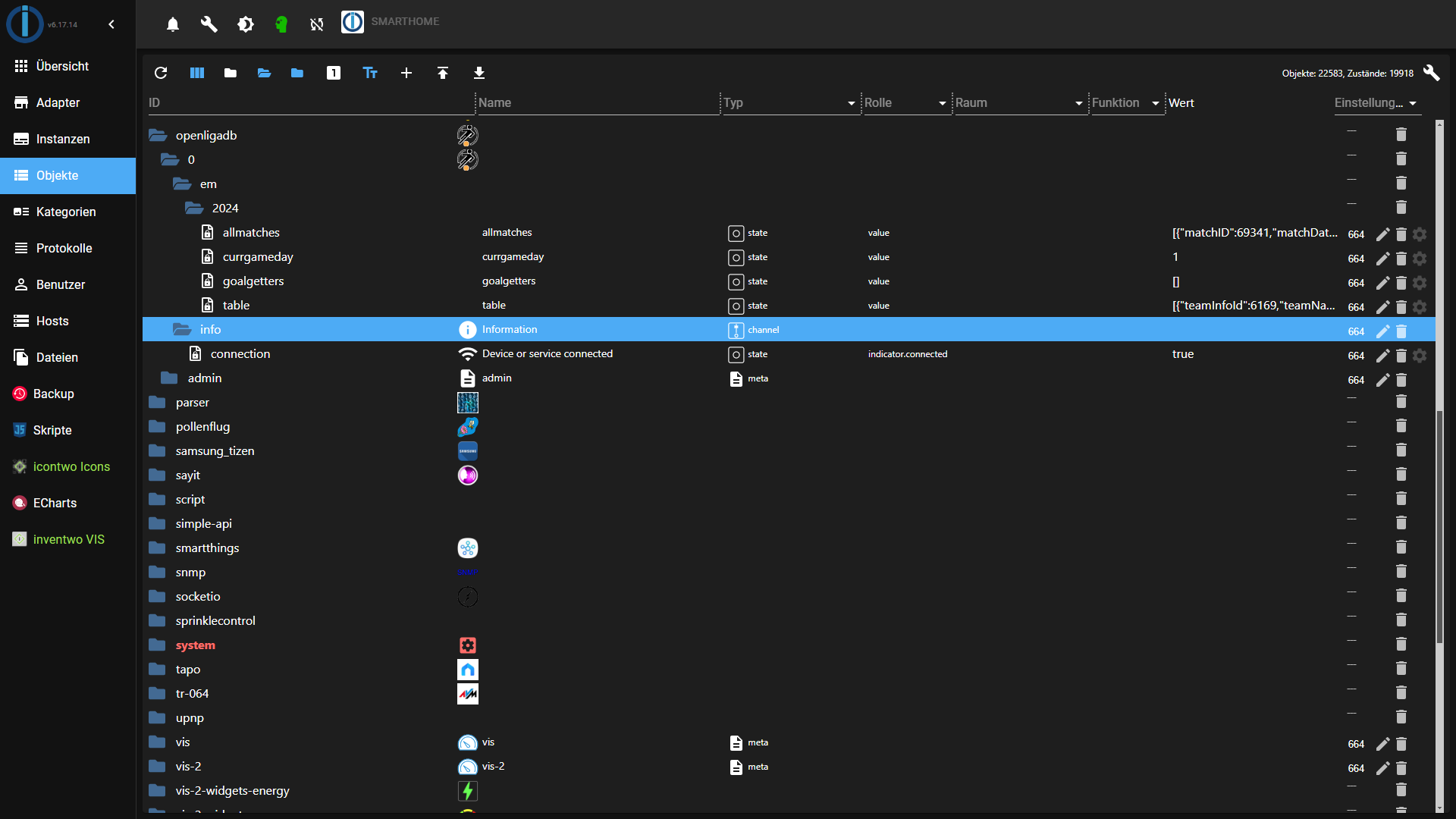Screen dimensions: 1456x819
Task: Collapse the sidebar with the chevron arrow
Action: pyautogui.click(x=111, y=24)
